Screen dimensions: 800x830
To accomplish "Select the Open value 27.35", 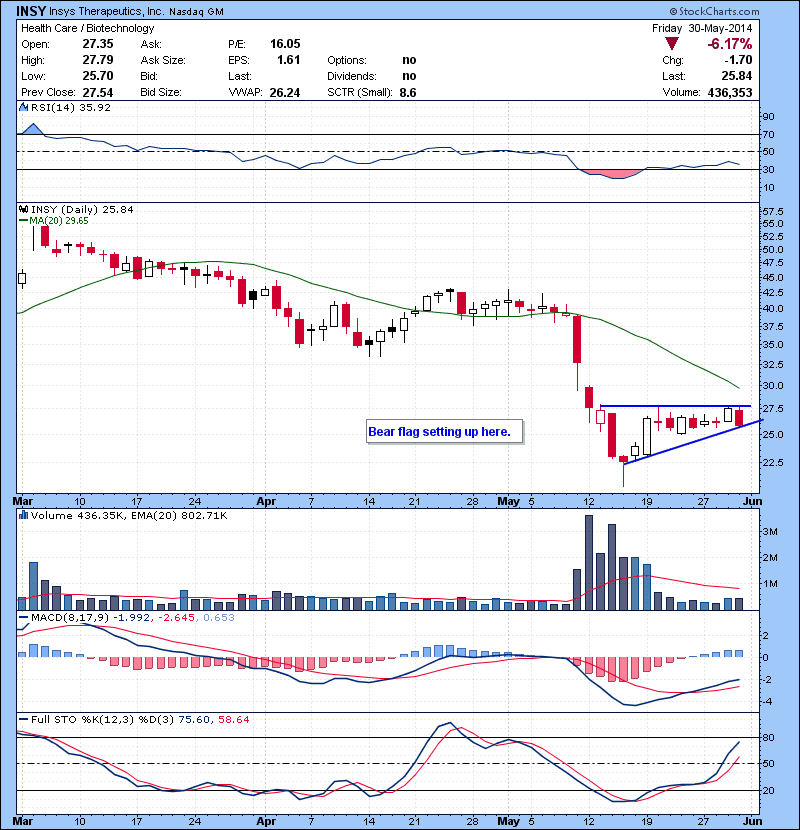I will click(98, 44).
